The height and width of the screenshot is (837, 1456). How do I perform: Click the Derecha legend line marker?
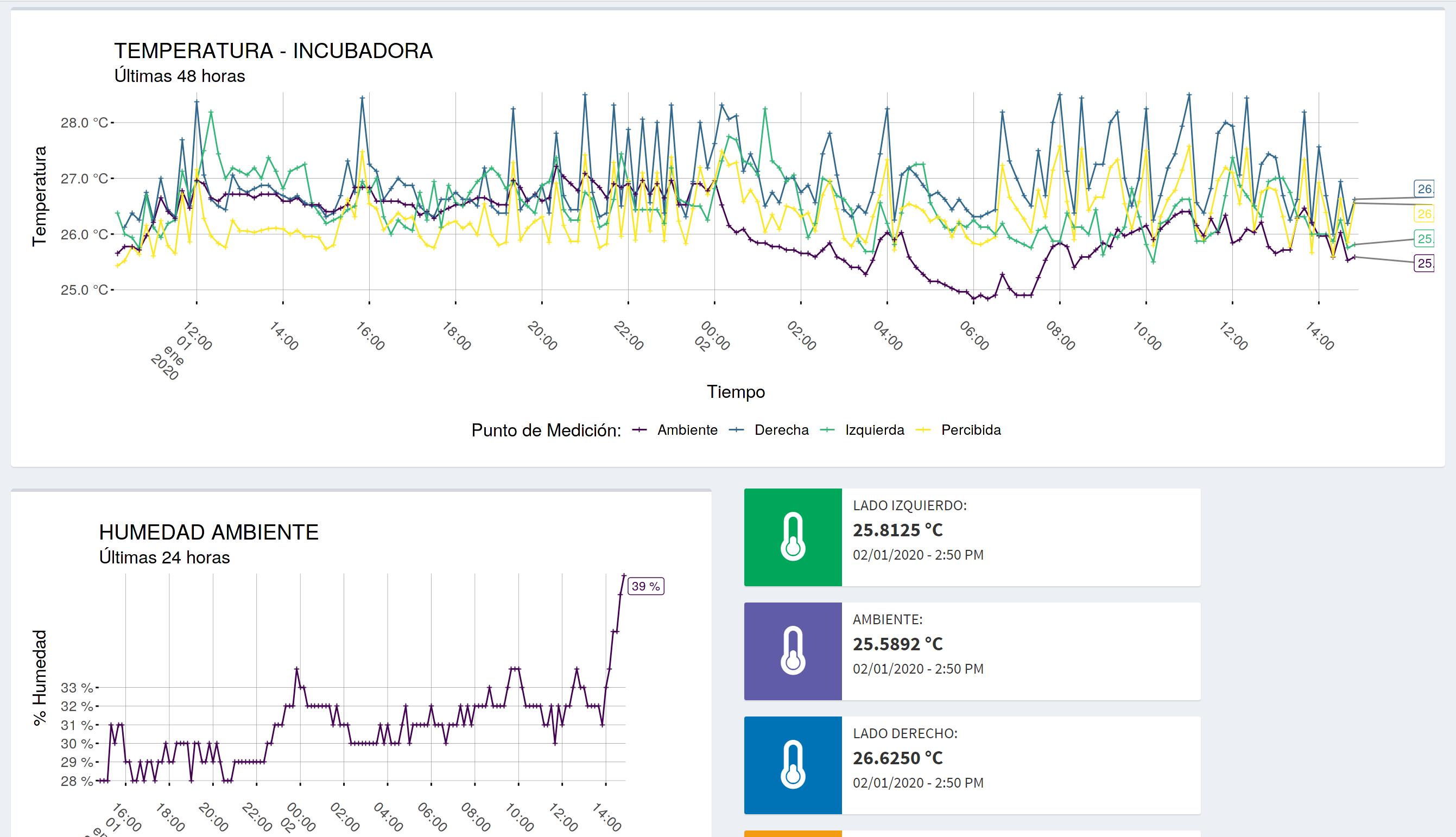(x=736, y=430)
